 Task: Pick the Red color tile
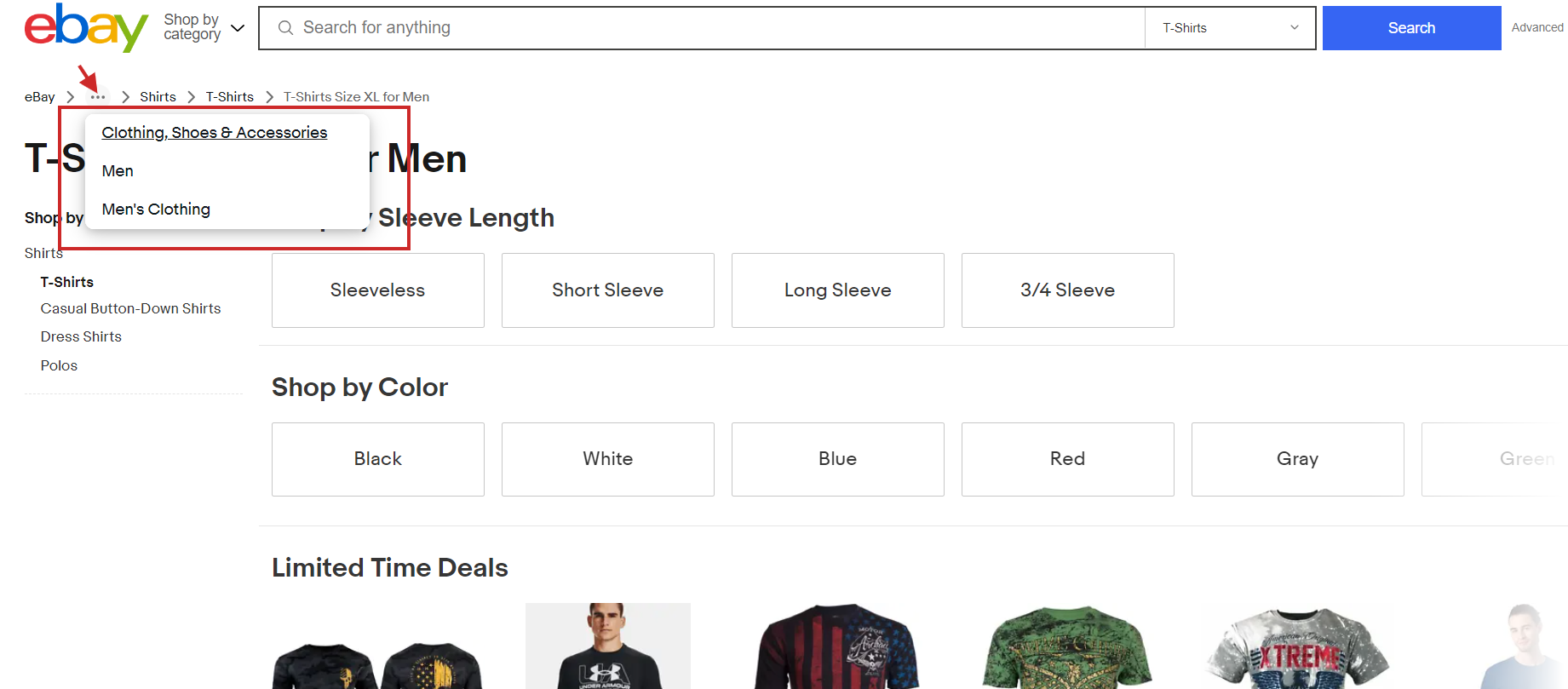tap(1067, 459)
